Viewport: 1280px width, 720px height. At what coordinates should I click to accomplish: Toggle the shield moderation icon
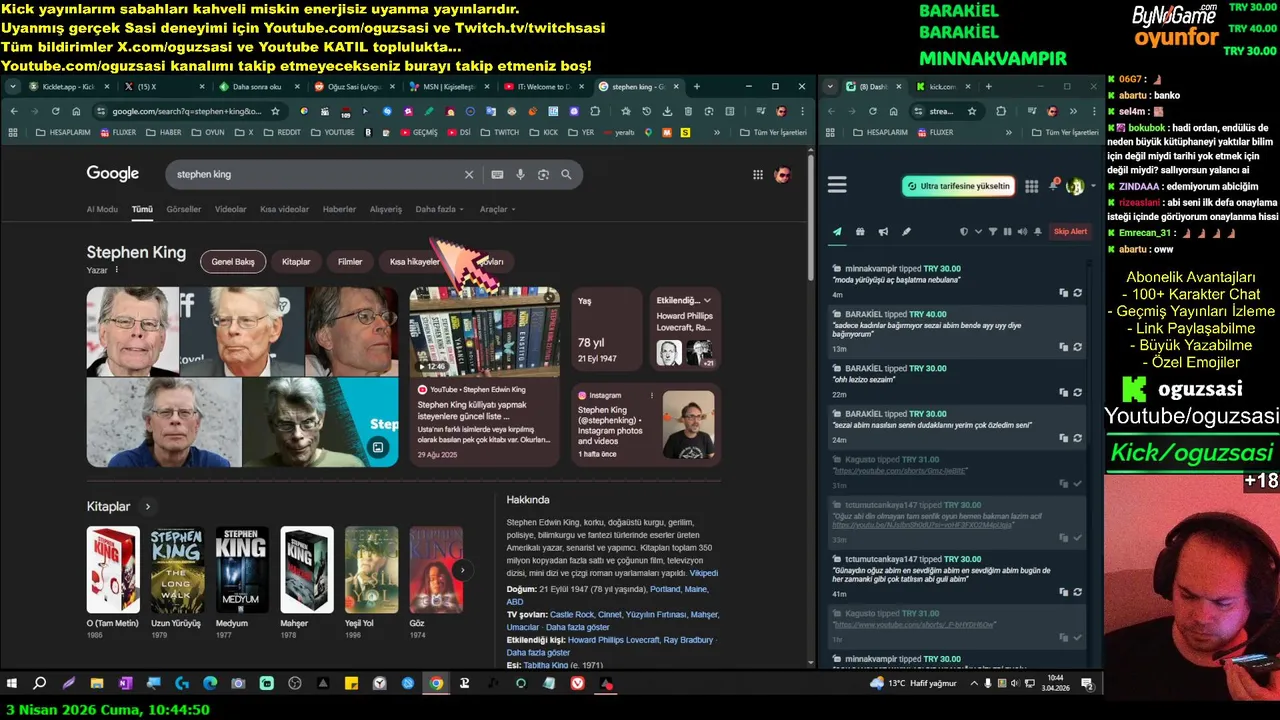tap(964, 232)
